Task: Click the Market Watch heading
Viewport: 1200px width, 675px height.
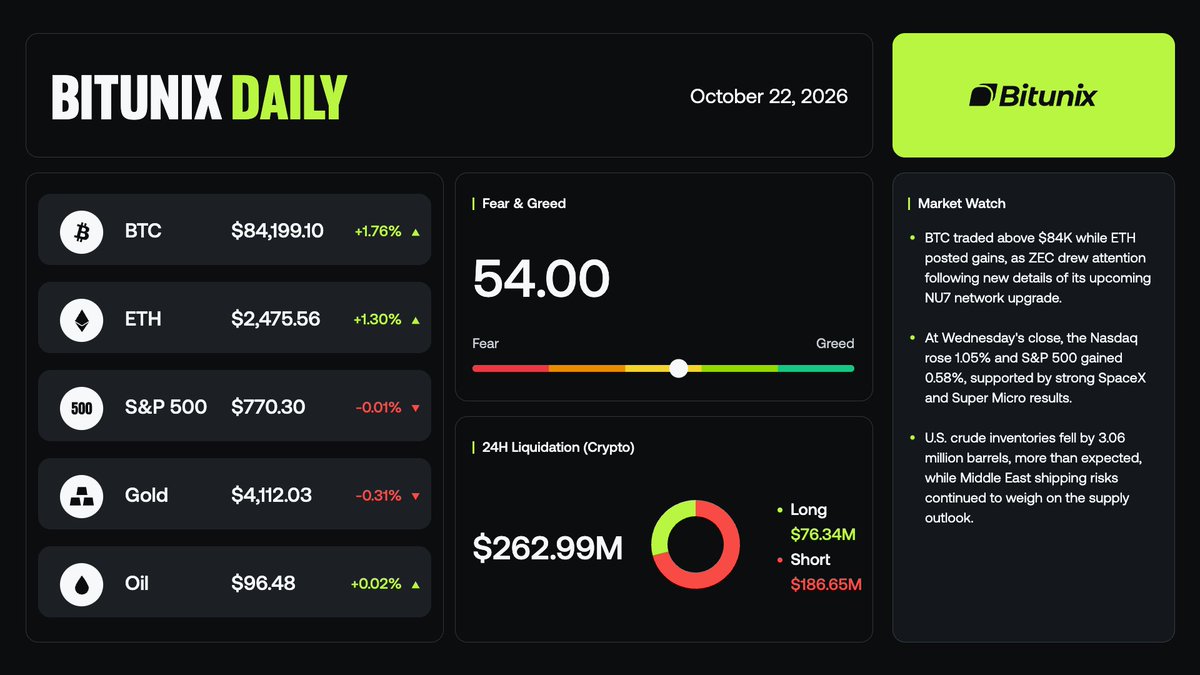Action: (x=961, y=203)
